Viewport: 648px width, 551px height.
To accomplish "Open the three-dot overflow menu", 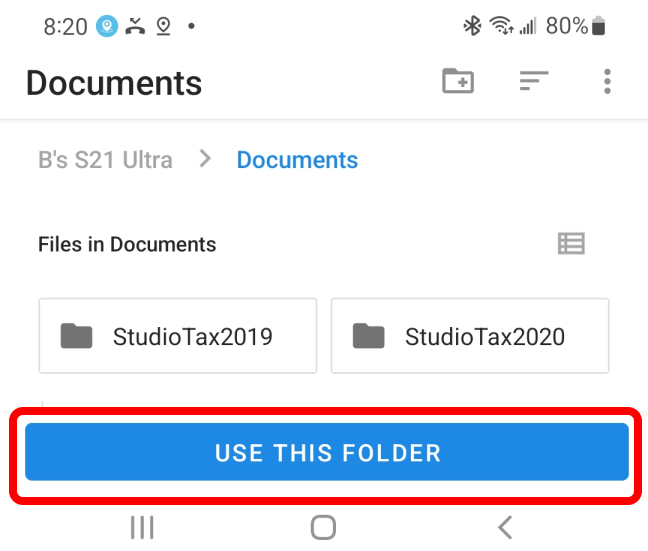I will [607, 81].
